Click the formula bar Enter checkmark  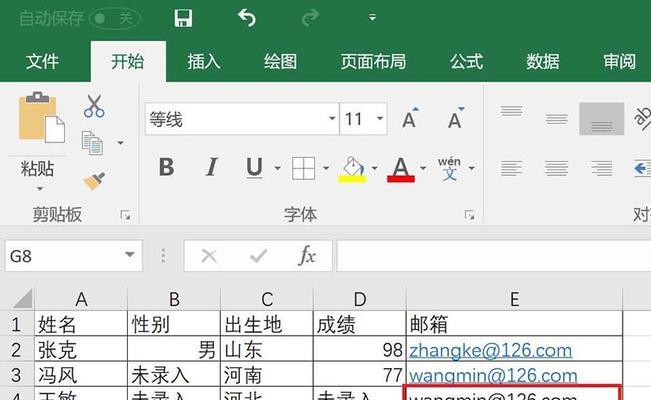[x=258, y=256]
